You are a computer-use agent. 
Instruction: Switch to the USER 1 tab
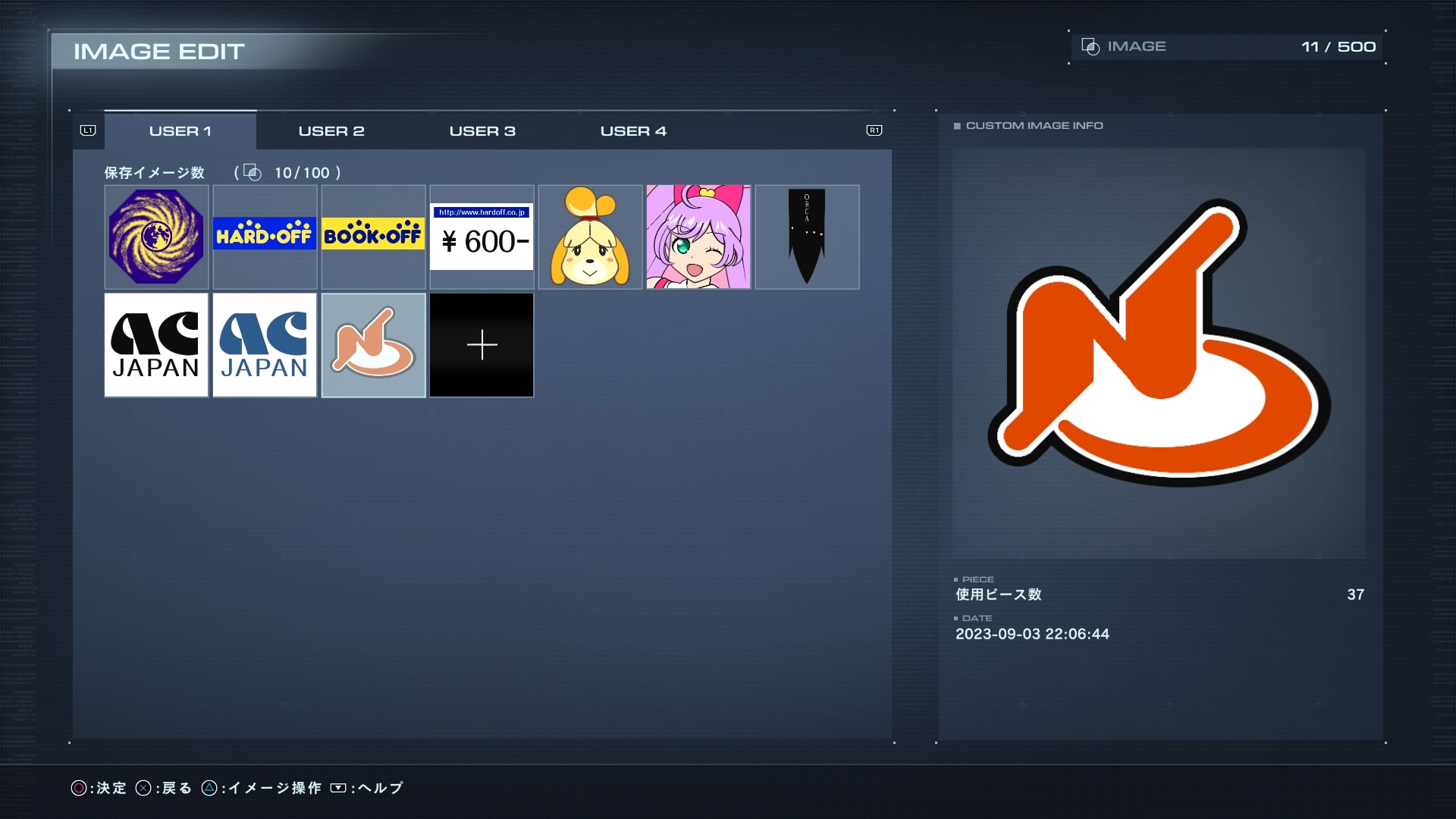[x=180, y=130]
